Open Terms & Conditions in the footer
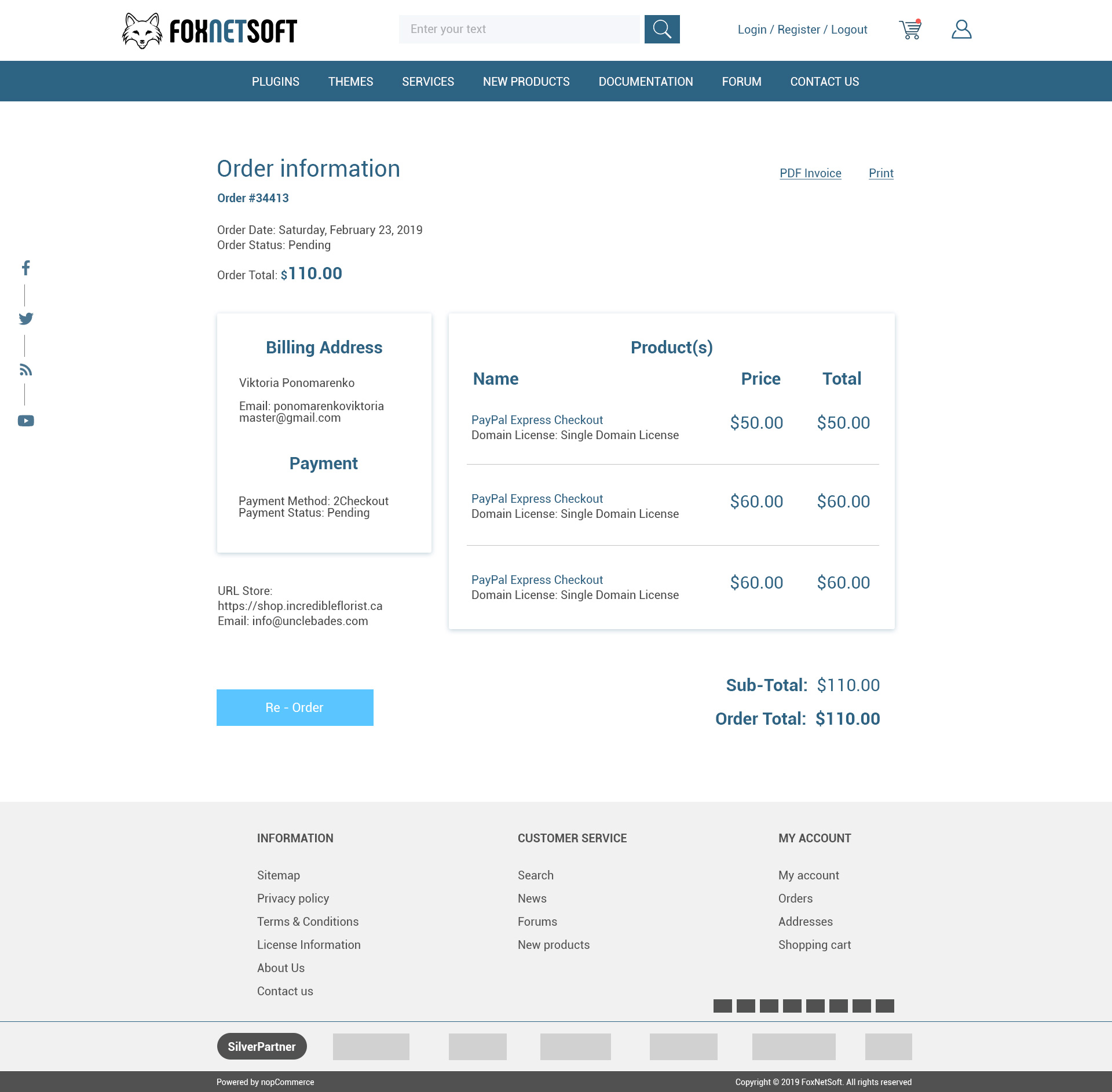This screenshot has width=1112, height=1092. [308, 921]
